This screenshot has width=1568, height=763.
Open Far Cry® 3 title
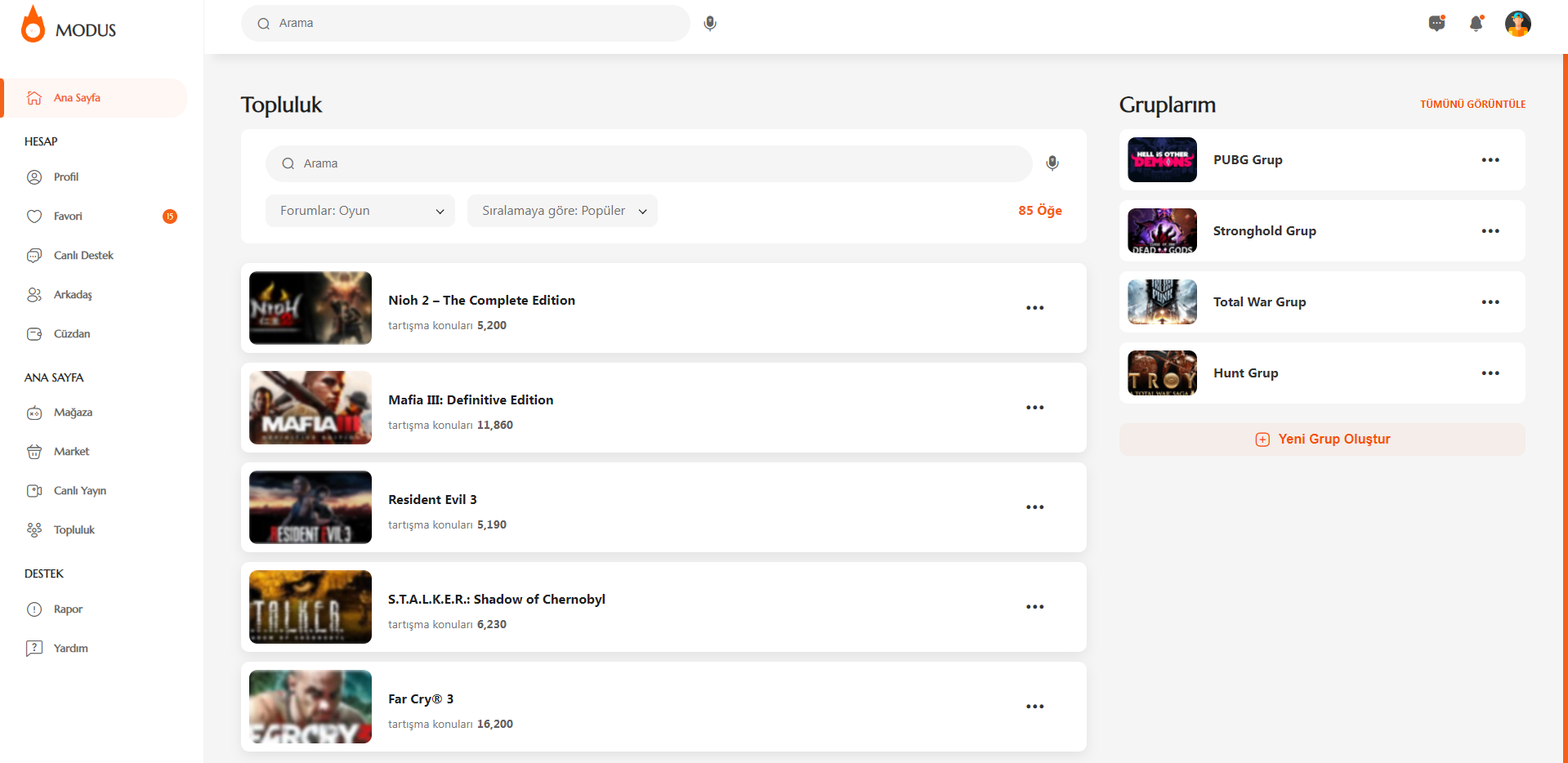point(421,699)
